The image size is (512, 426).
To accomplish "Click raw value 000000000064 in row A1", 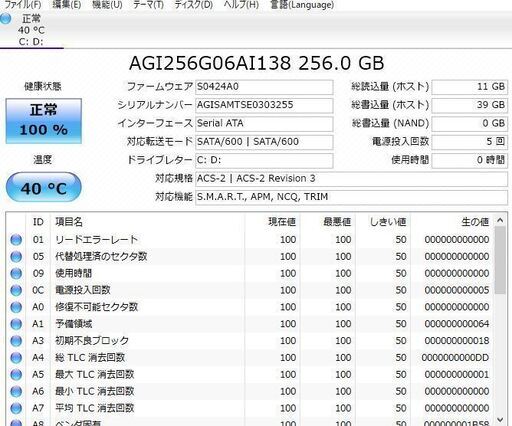I will coord(457,324).
